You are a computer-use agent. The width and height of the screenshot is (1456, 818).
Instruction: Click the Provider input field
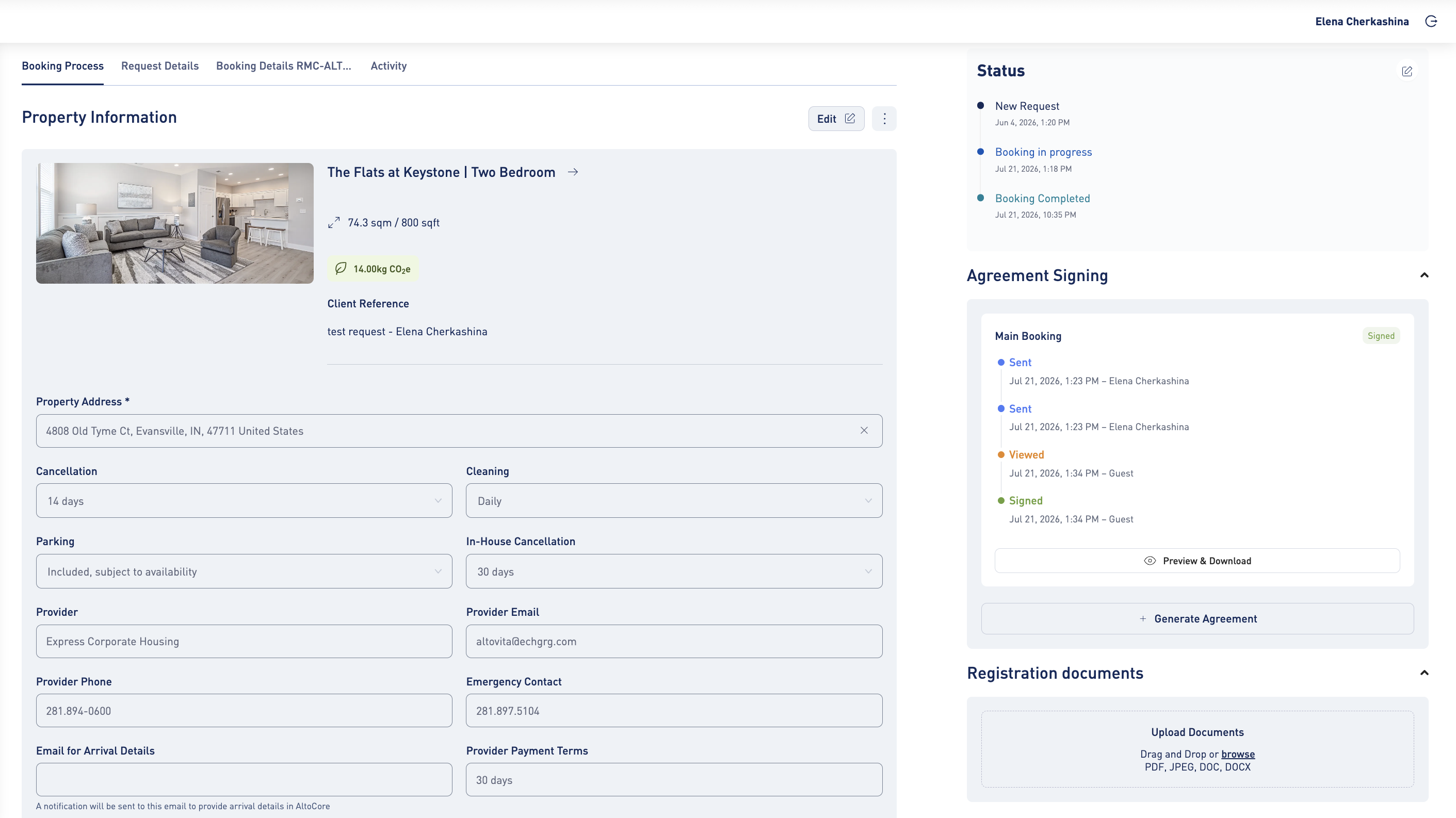pos(244,641)
